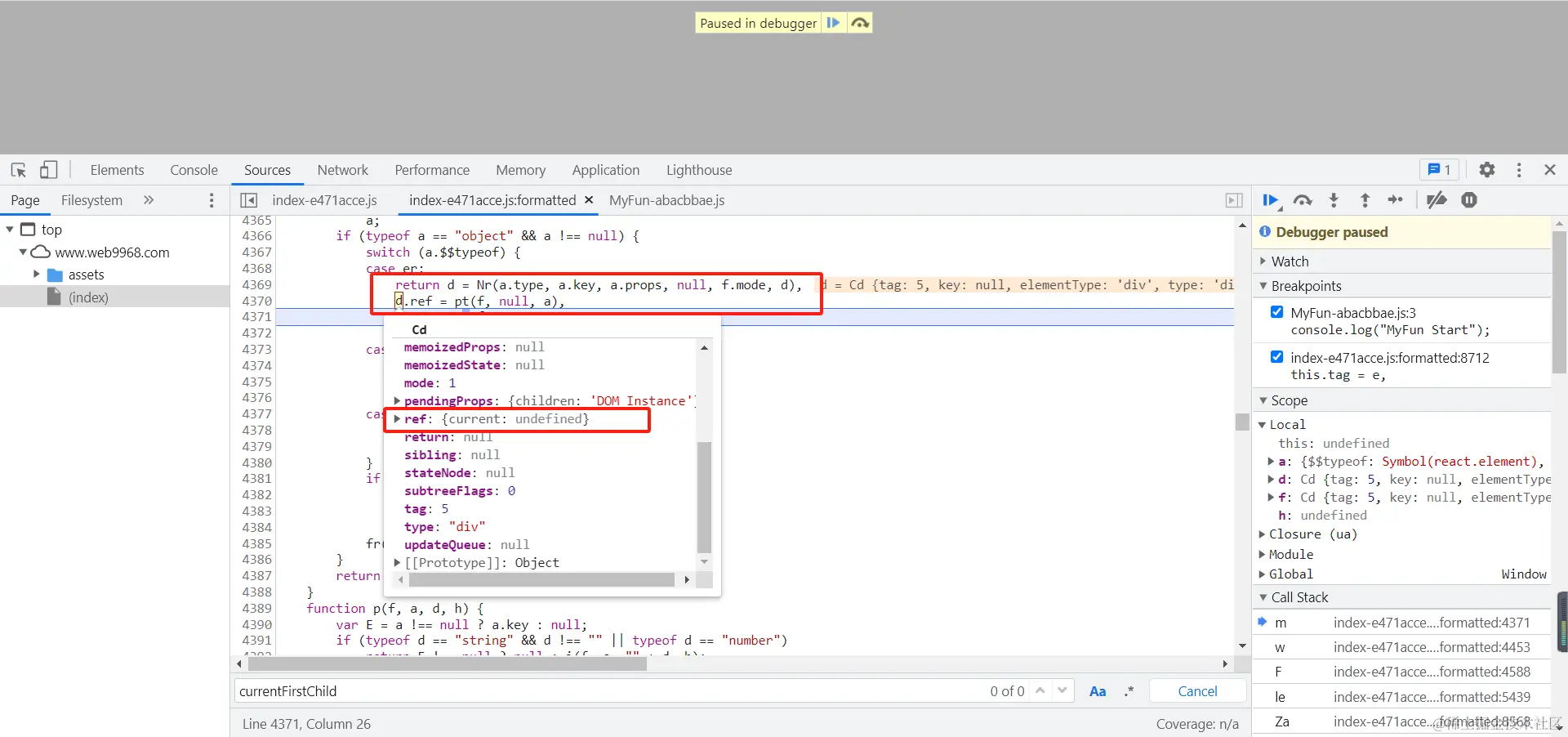The height and width of the screenshot is (737, 1568).
Task: Open the Lighthouse tab
Action: pyautogui.click(x=699, y=170)
